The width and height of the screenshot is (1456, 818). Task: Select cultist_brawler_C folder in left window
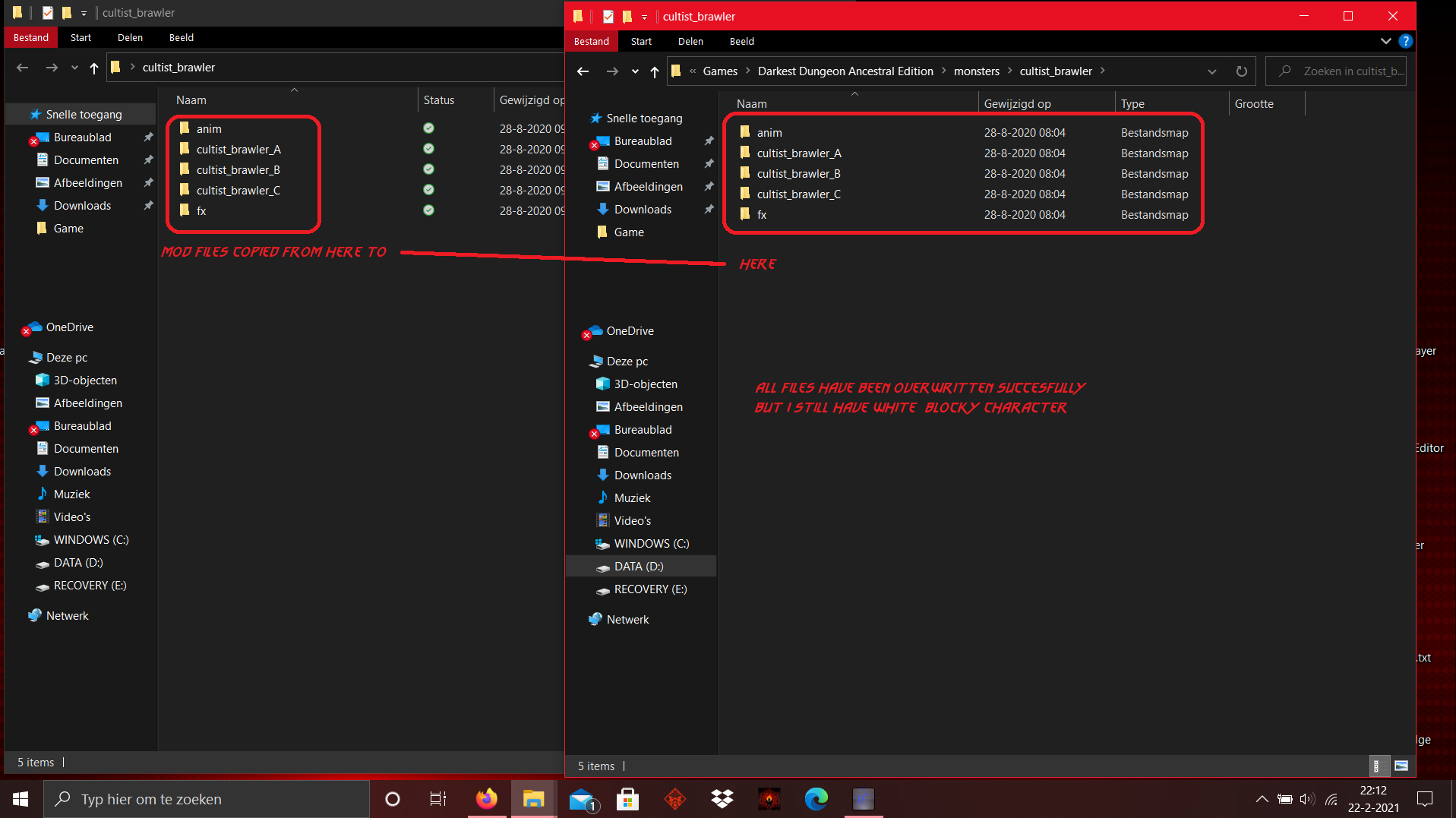click(x=238, y=191)
